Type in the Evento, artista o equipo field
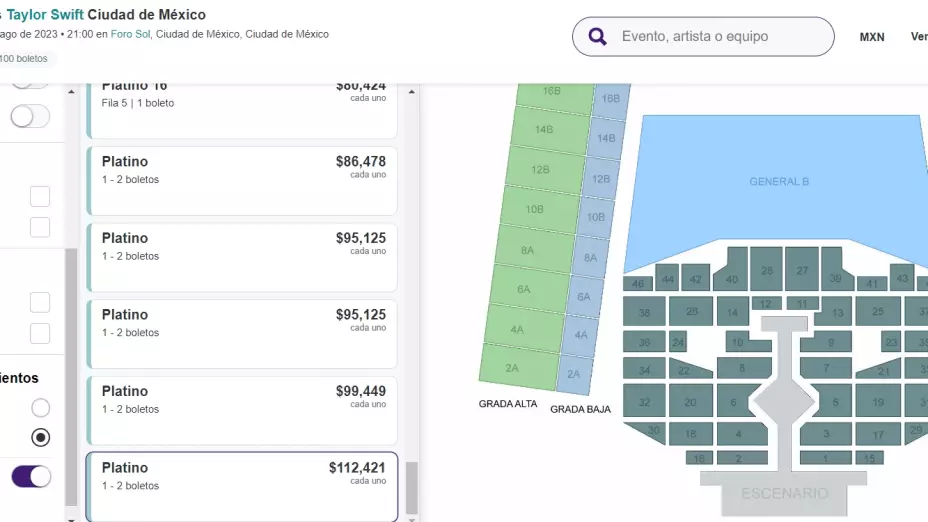 point(720,37)
